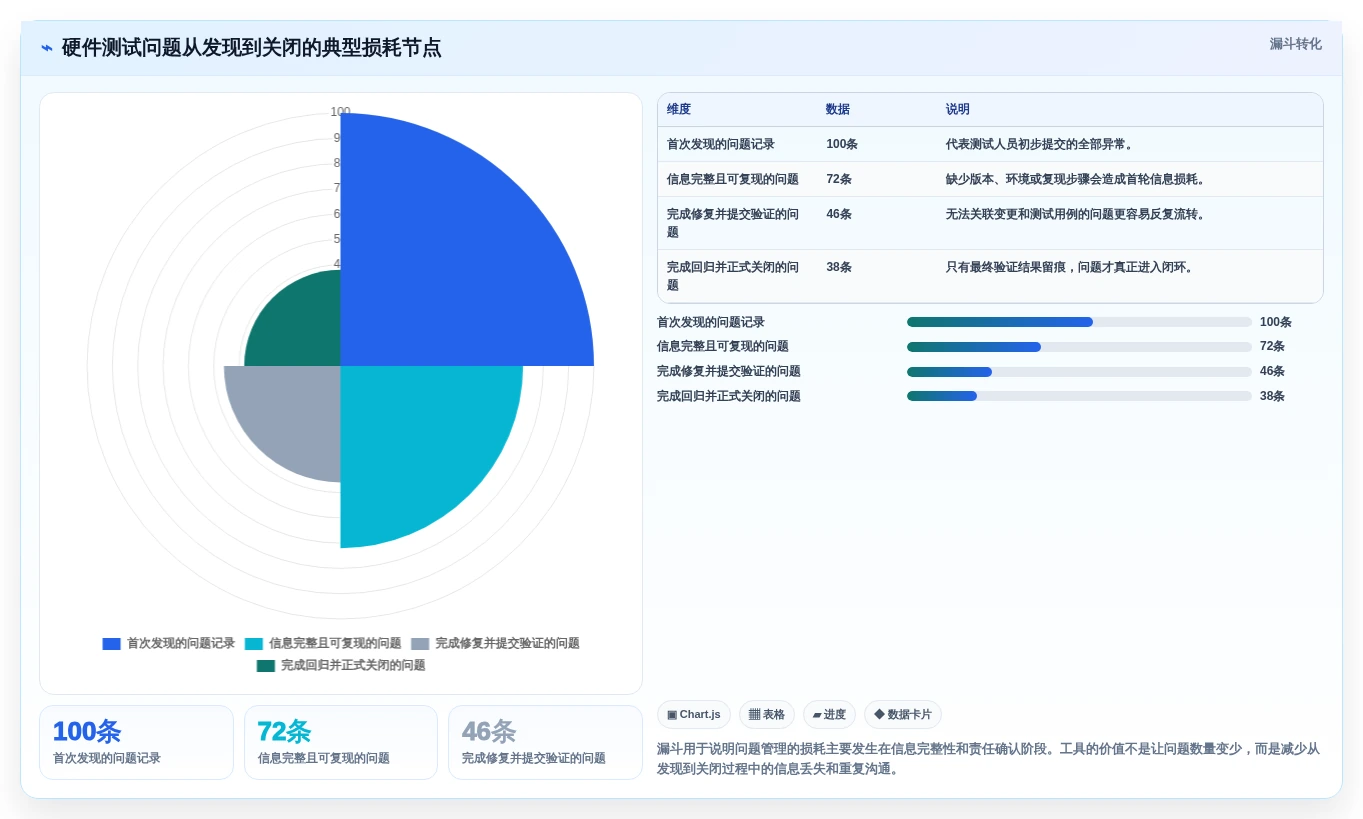Click the 信息完整且可复现的问题 table row label
This screenshot has height=819, width=1363.
pyautogui.click(x=733, y=179)
